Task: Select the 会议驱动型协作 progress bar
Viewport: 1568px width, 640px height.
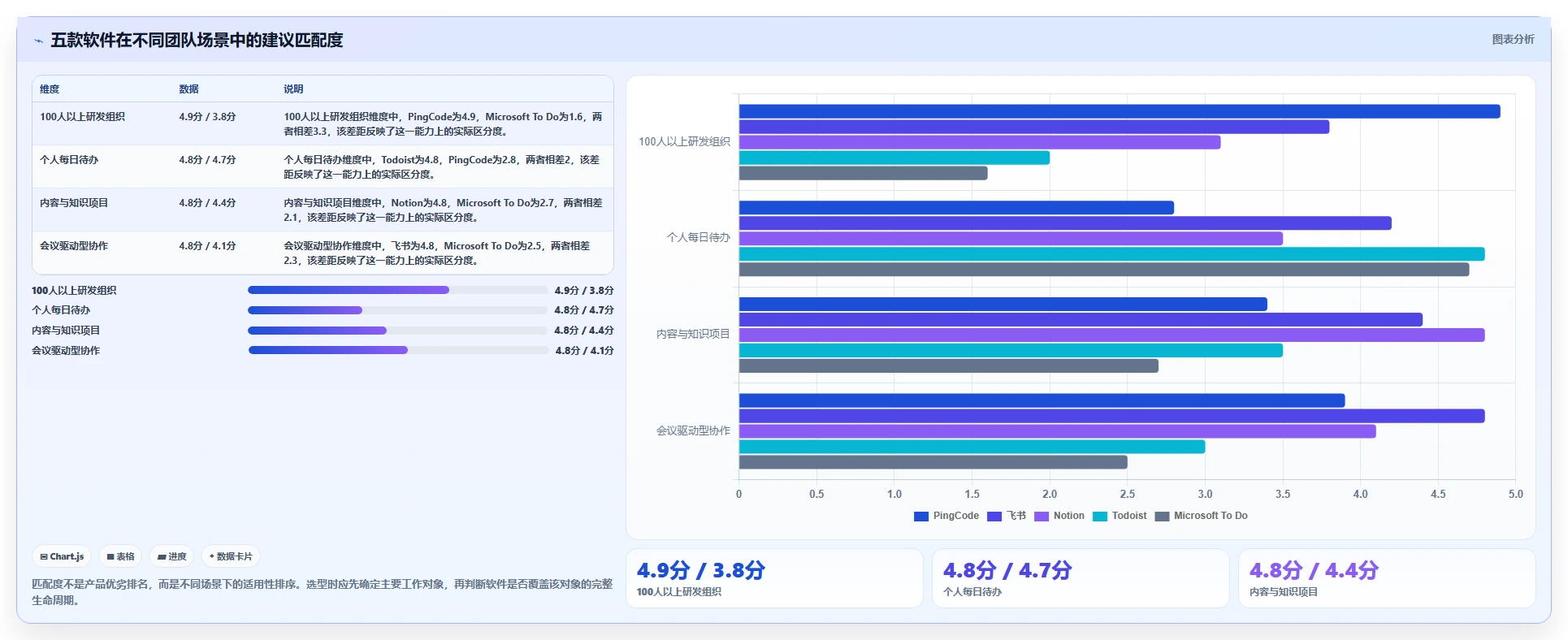Action: pos(398,351)
